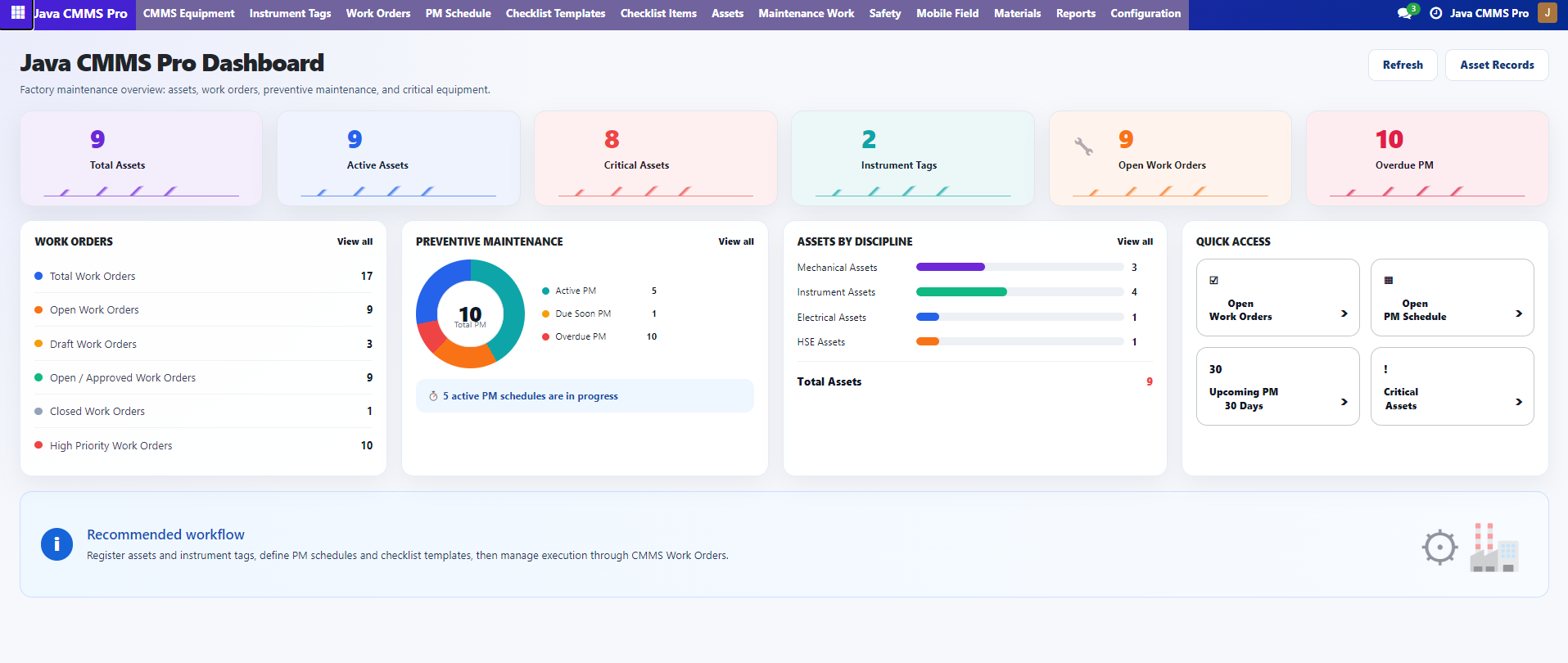The height and width of the screenshot is (663, 1568).
Task: Click the HSE Assets progress bar
Action: pos(1019,341)
